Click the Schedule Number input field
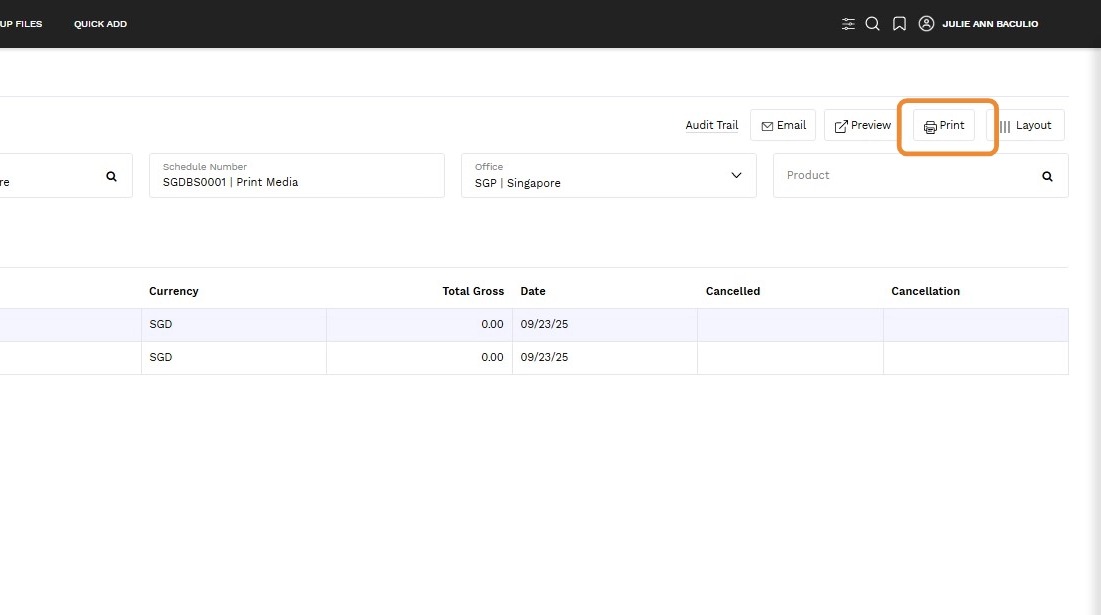 (296, 182)
